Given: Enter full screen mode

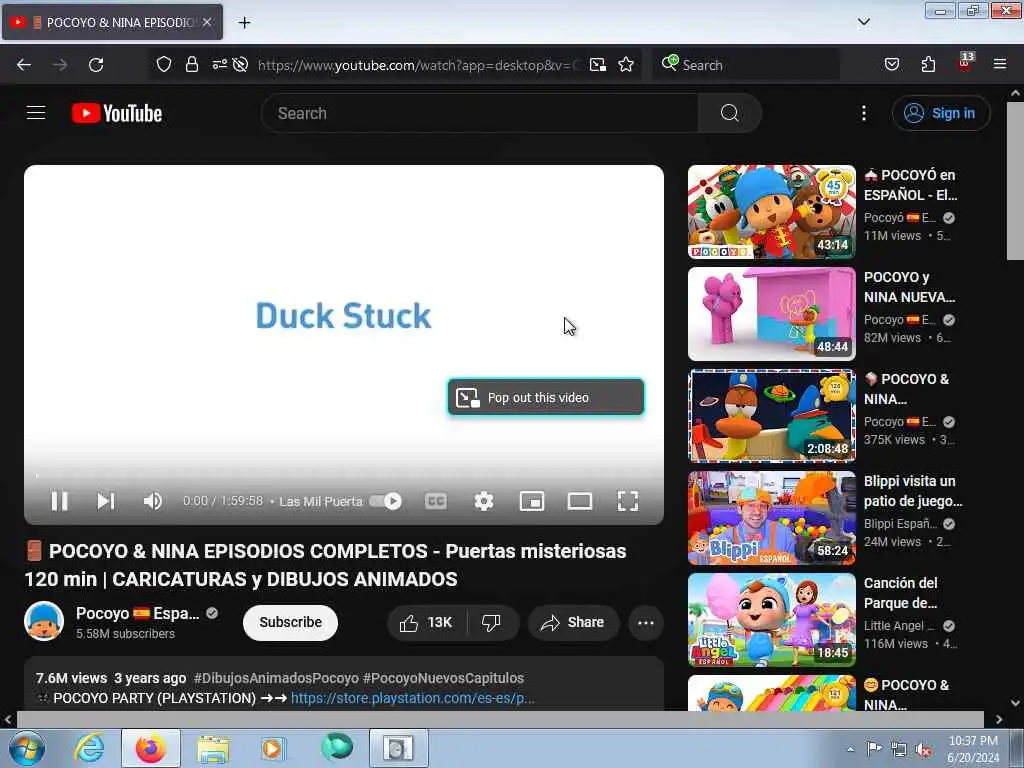Looking at the screenshot, I should 628,501.
